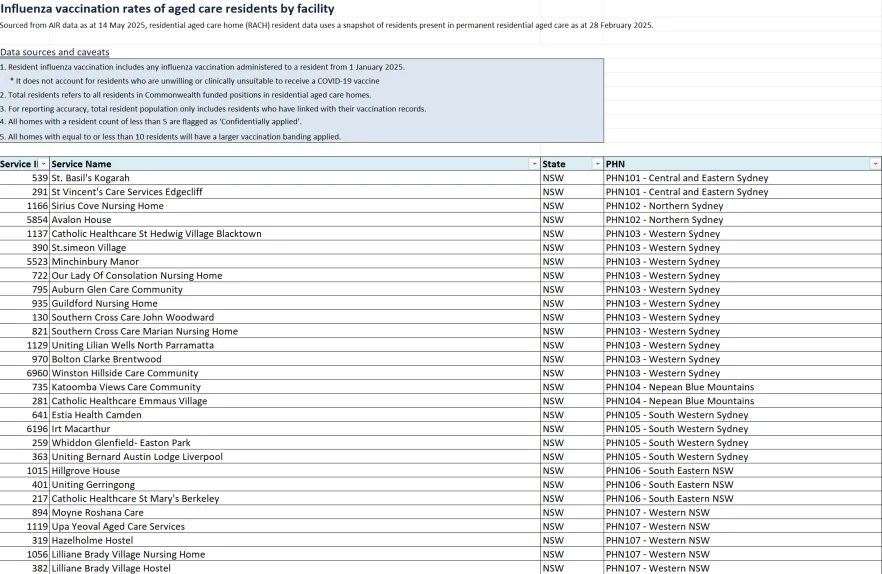Click the 'Hazelholme Hostel' cell
The width and height of the screenshot is (882, 574).
tap(295, 540)
